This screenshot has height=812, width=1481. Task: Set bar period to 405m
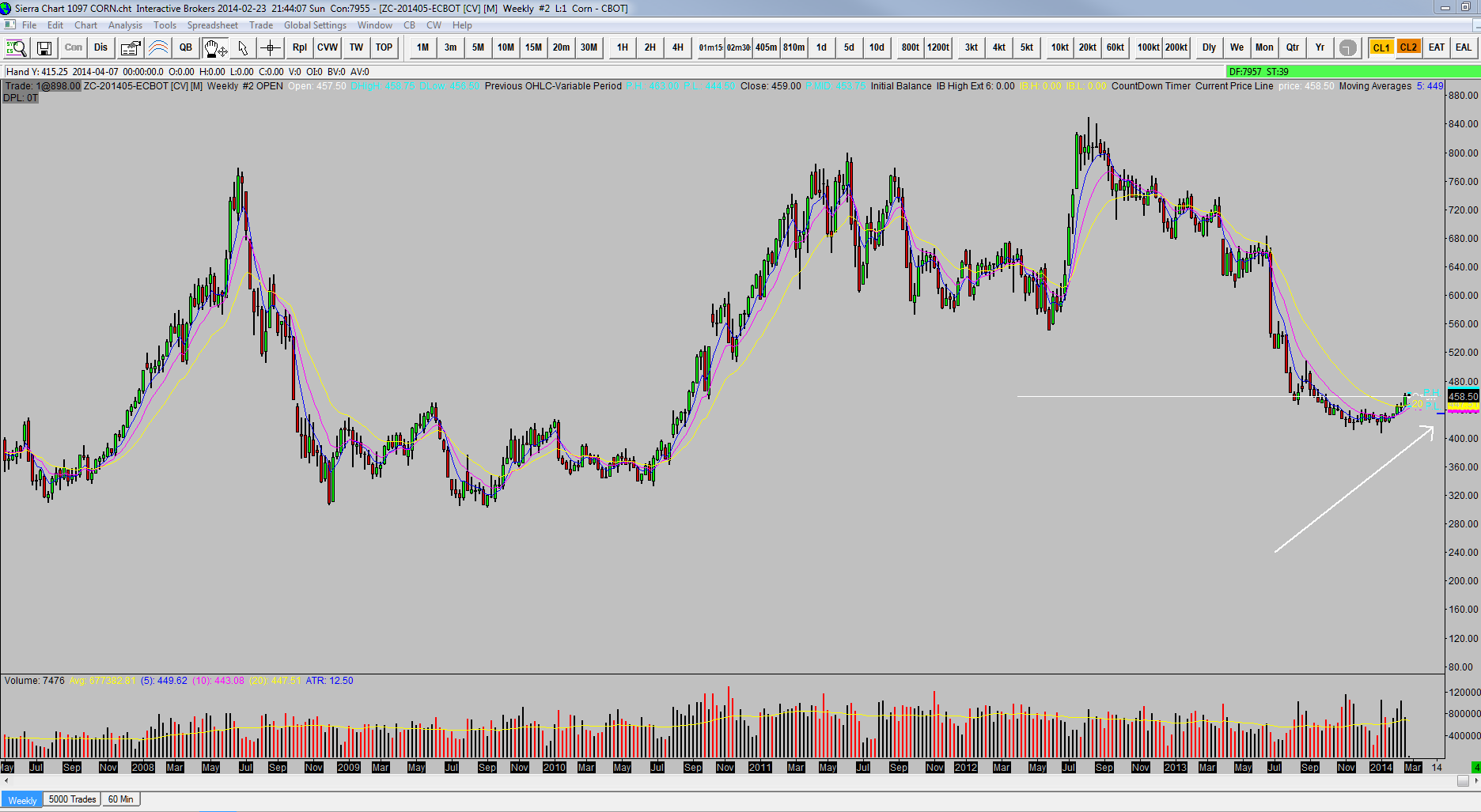[x=767, y=47]
